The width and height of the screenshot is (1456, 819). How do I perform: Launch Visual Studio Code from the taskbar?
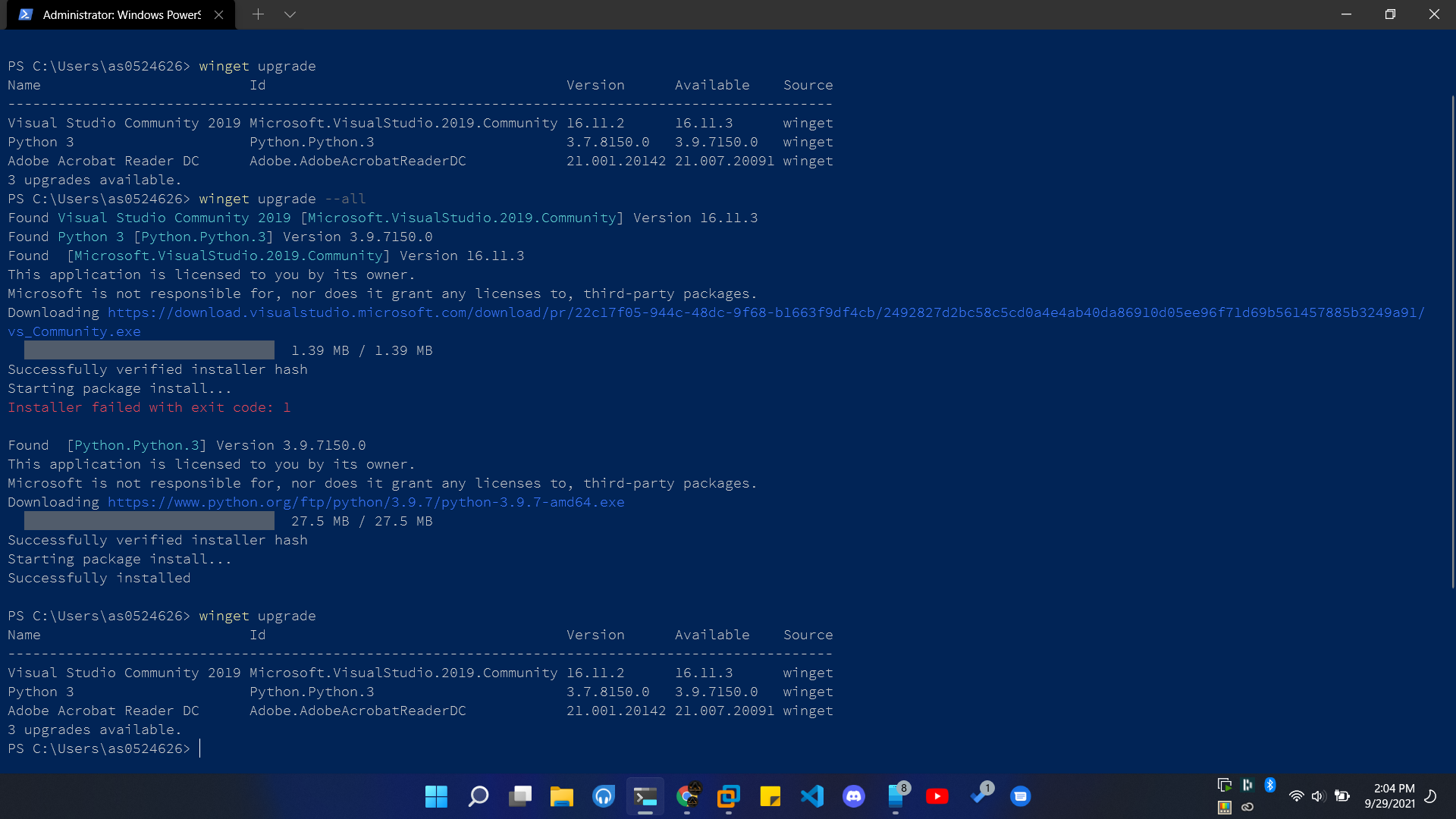(x=812, y=796)
